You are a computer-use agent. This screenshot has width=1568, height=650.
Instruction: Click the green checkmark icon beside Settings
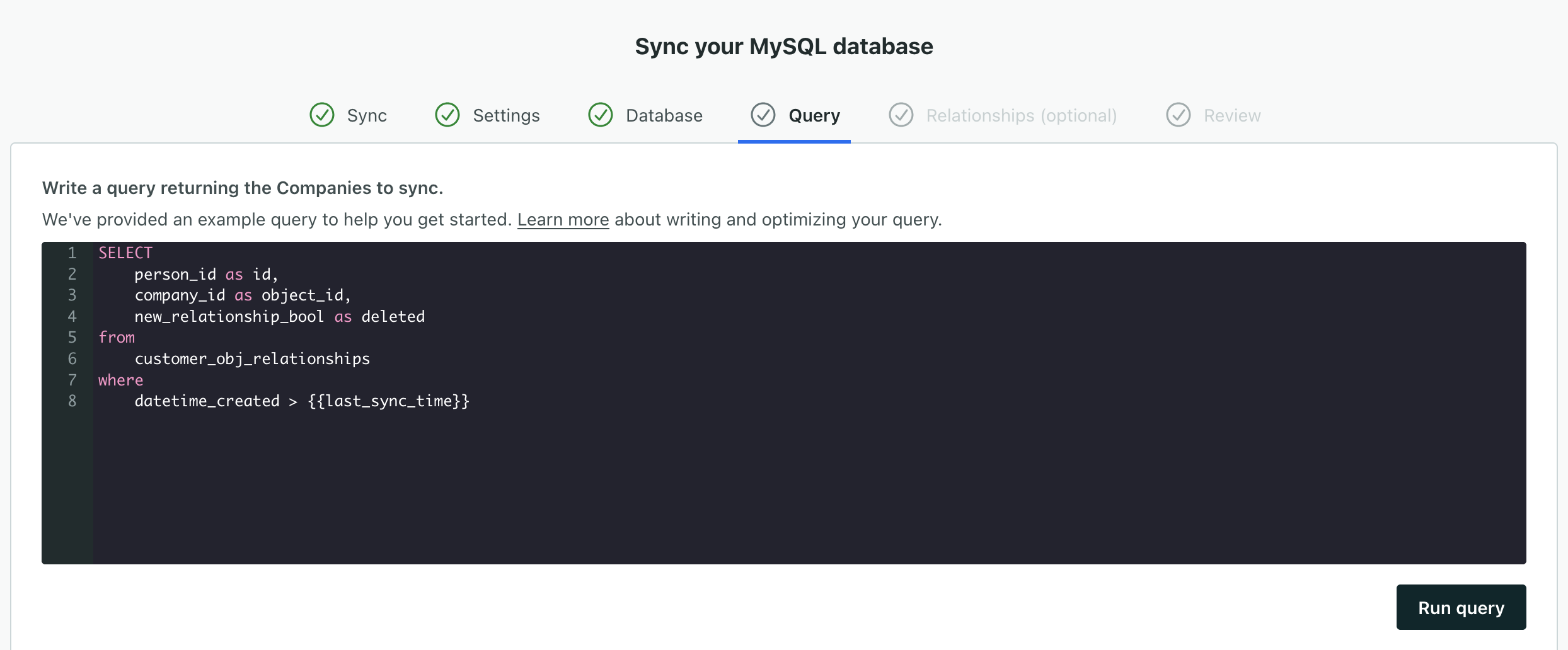[x=447, y=115]
